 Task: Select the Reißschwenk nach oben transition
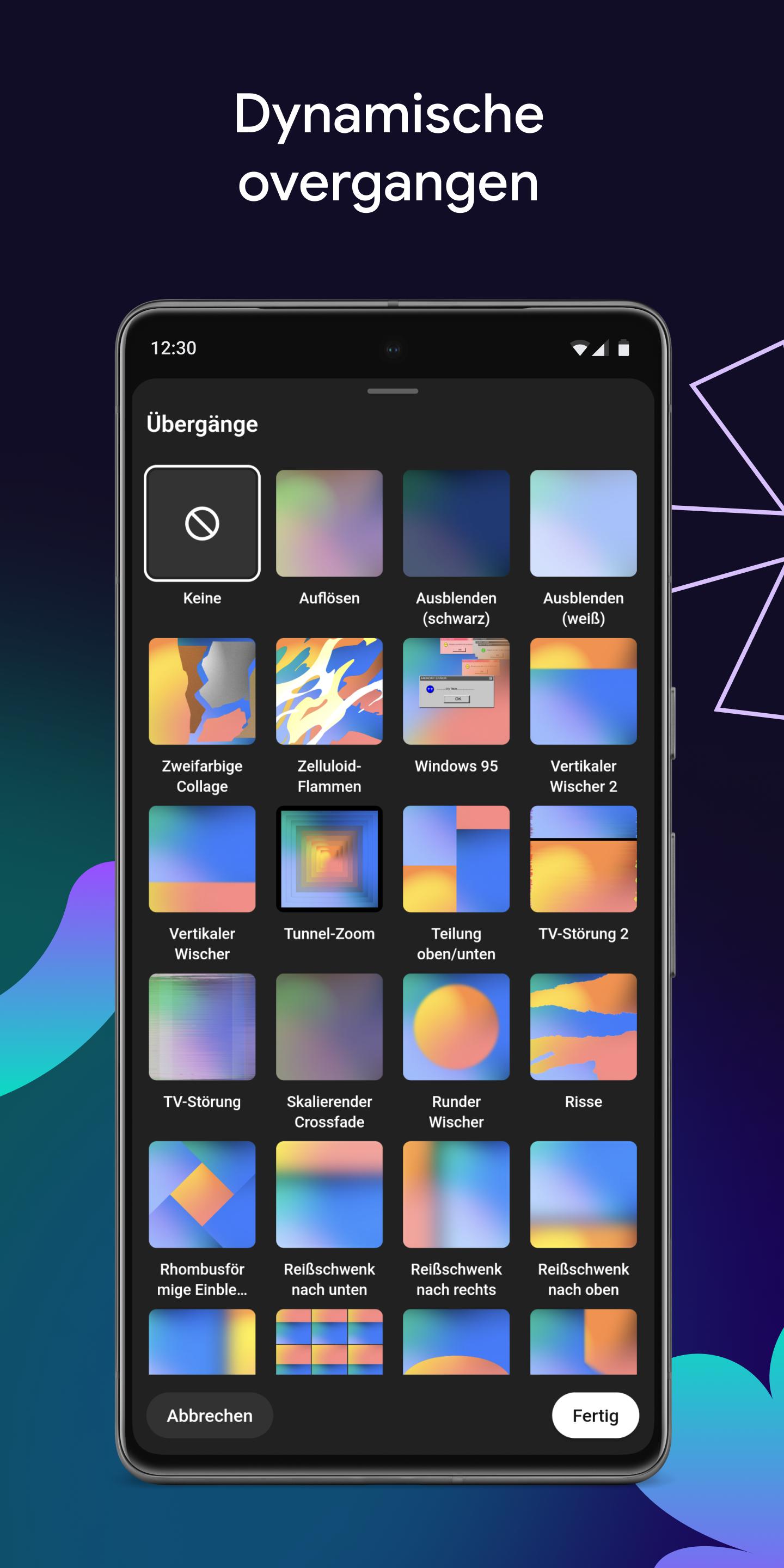point(583,1193)
